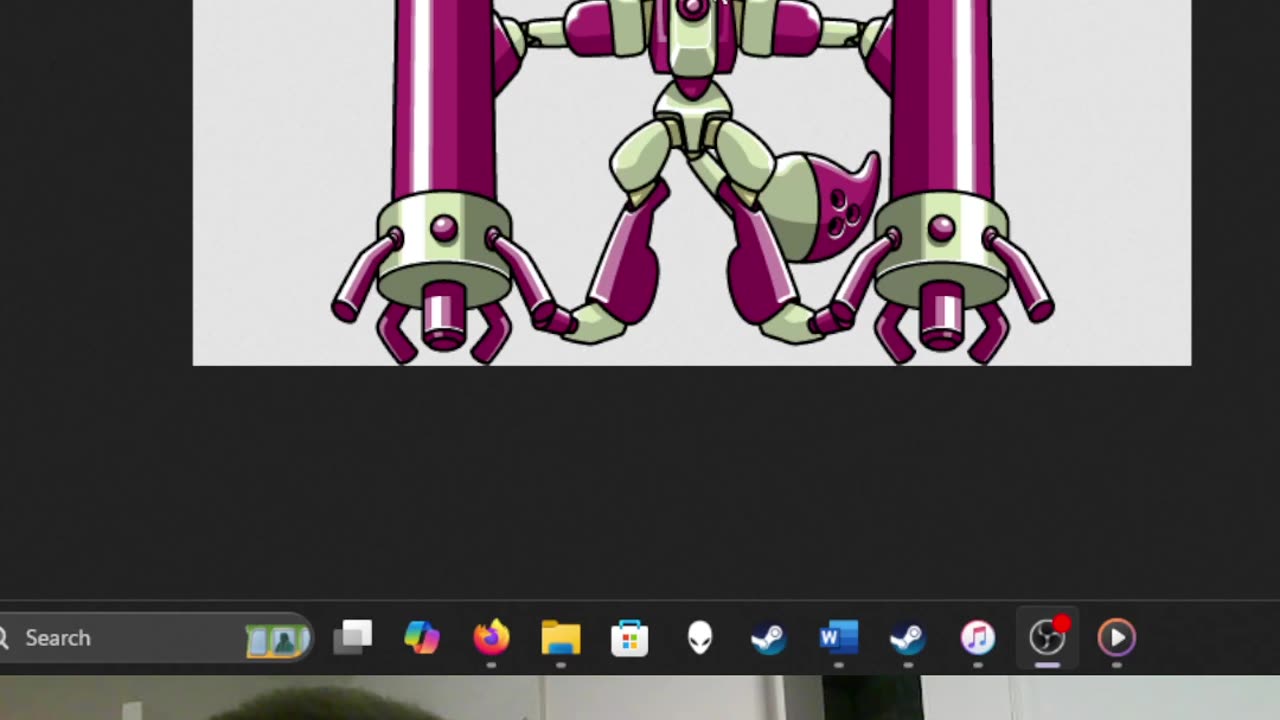Switch to OBS Studio recording icon

tap(1048, 636)
